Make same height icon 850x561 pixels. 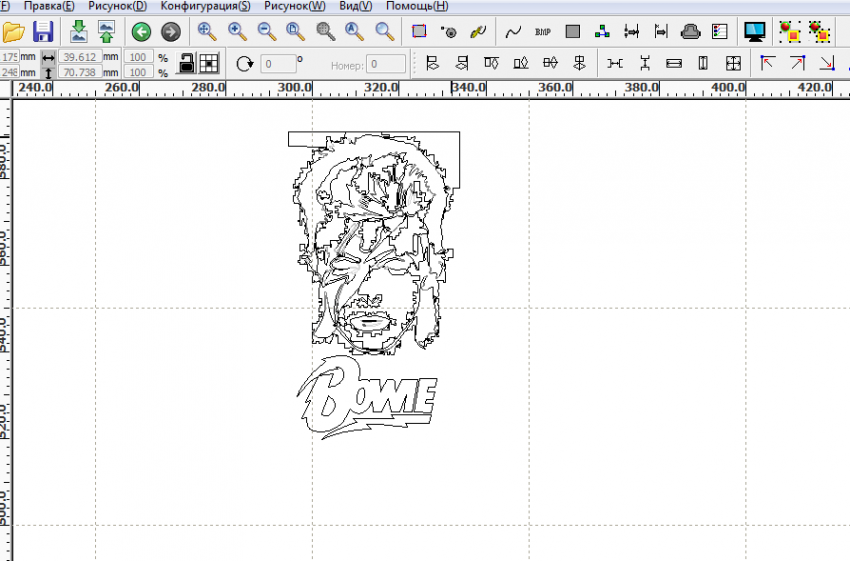703,63
